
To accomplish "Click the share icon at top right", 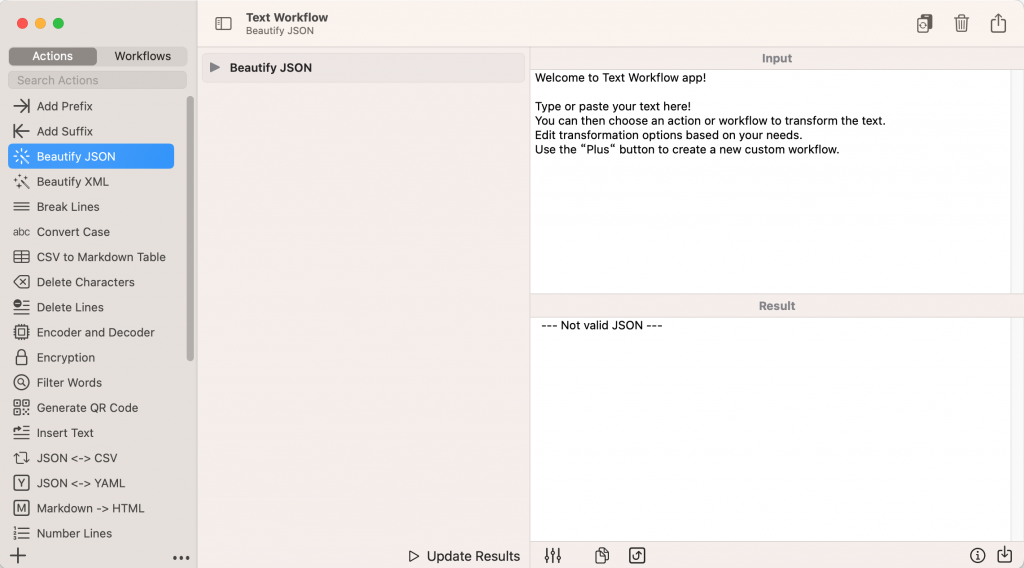I will pos(998,23).
